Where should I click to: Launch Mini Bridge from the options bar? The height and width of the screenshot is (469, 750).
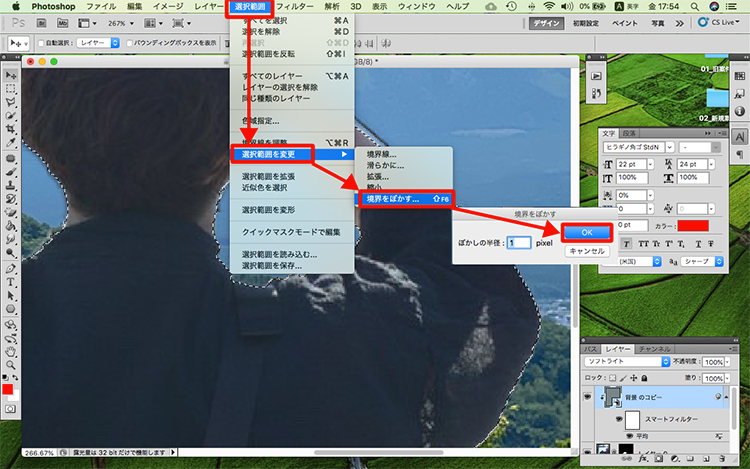point(62,23)
